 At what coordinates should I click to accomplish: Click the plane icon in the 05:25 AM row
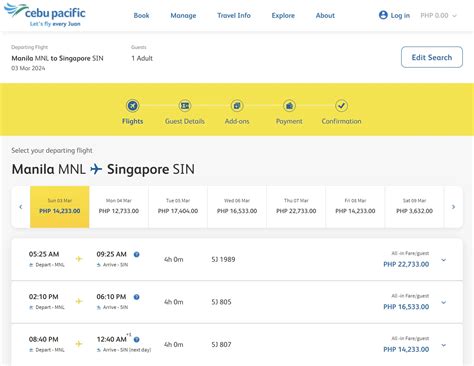pyautogui.click(x=79, y=259)
